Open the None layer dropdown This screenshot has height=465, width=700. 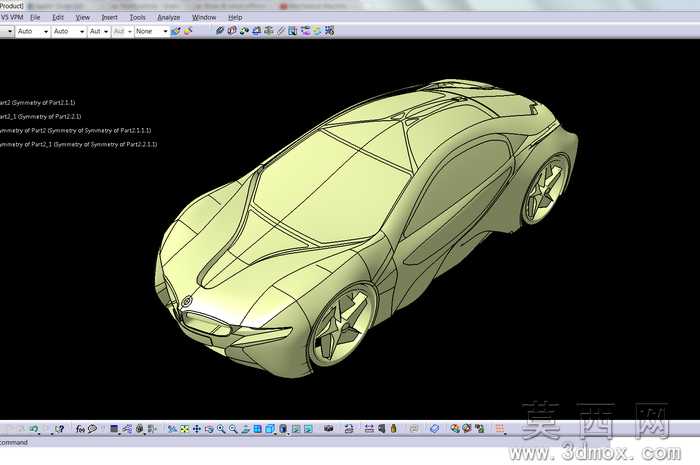pyautogui.click(x=152, y=31)
